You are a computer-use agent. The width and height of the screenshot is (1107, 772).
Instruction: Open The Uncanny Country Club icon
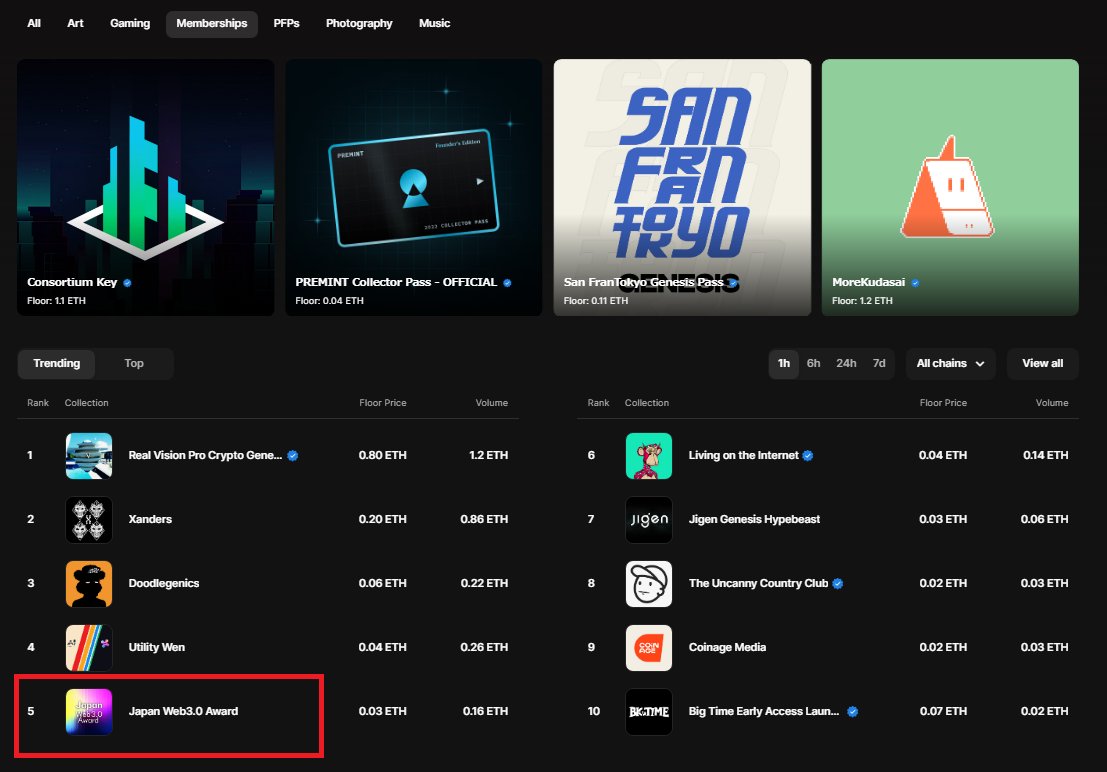coord(649,583)
